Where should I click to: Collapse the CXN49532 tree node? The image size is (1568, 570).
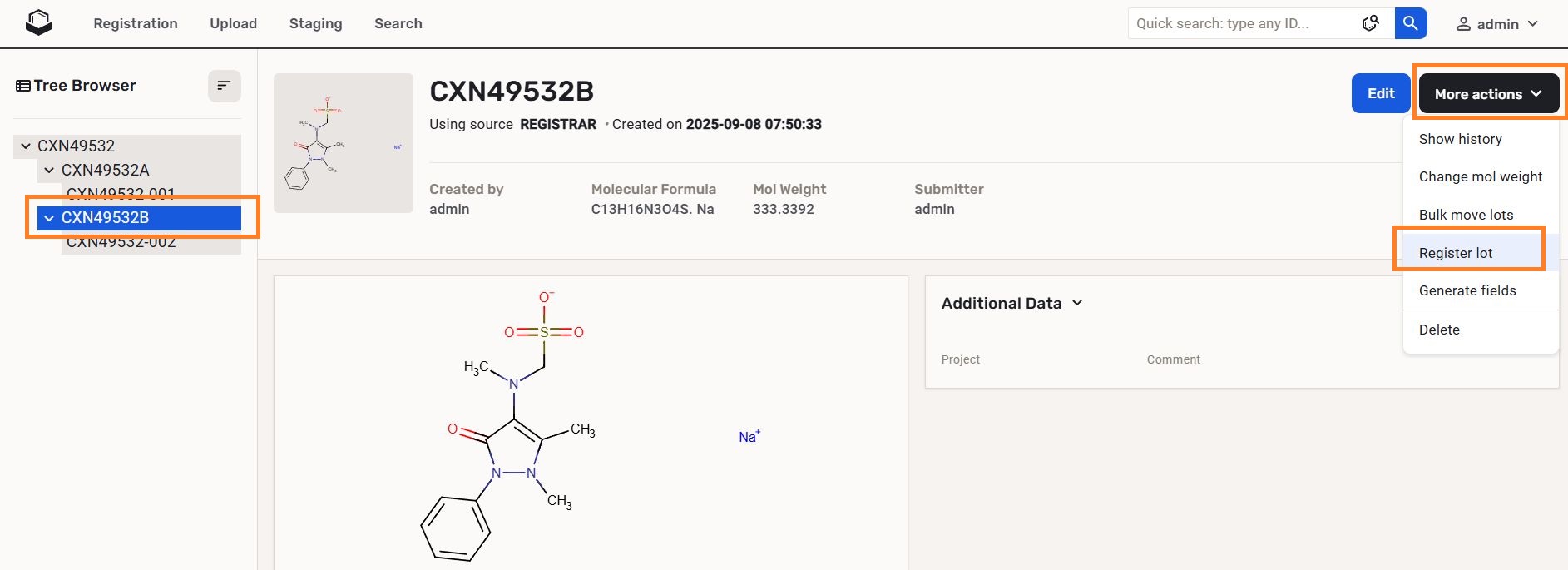(x=26, y=146)
